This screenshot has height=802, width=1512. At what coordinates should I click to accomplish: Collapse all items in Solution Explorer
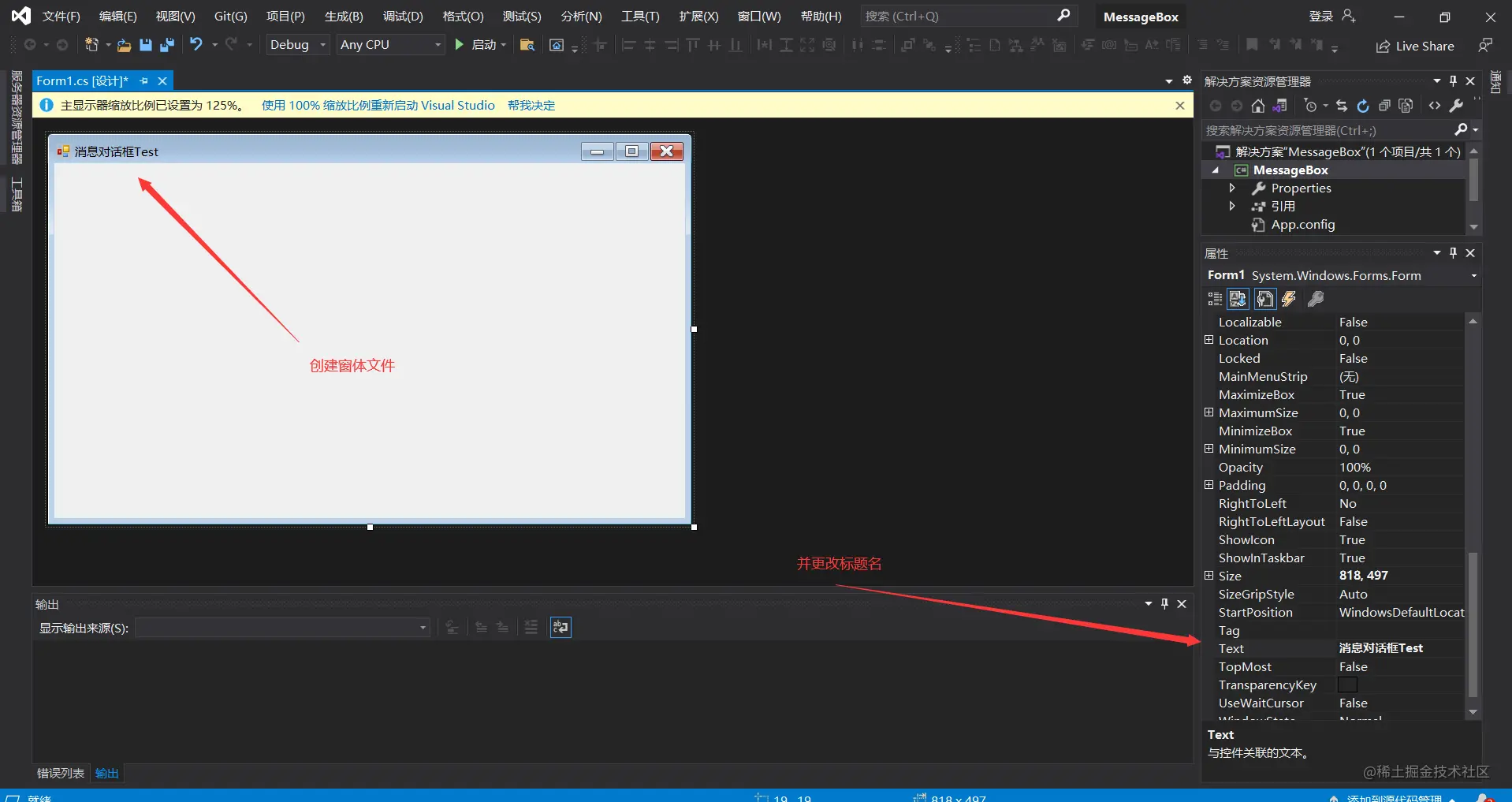[1384, 106]
